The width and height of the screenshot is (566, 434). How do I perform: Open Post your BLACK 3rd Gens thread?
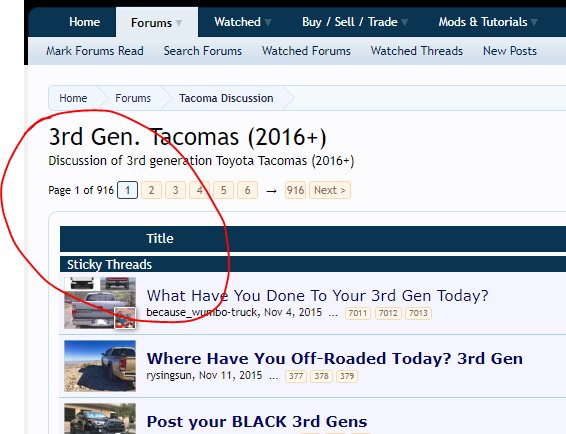(x=257, y=421)
